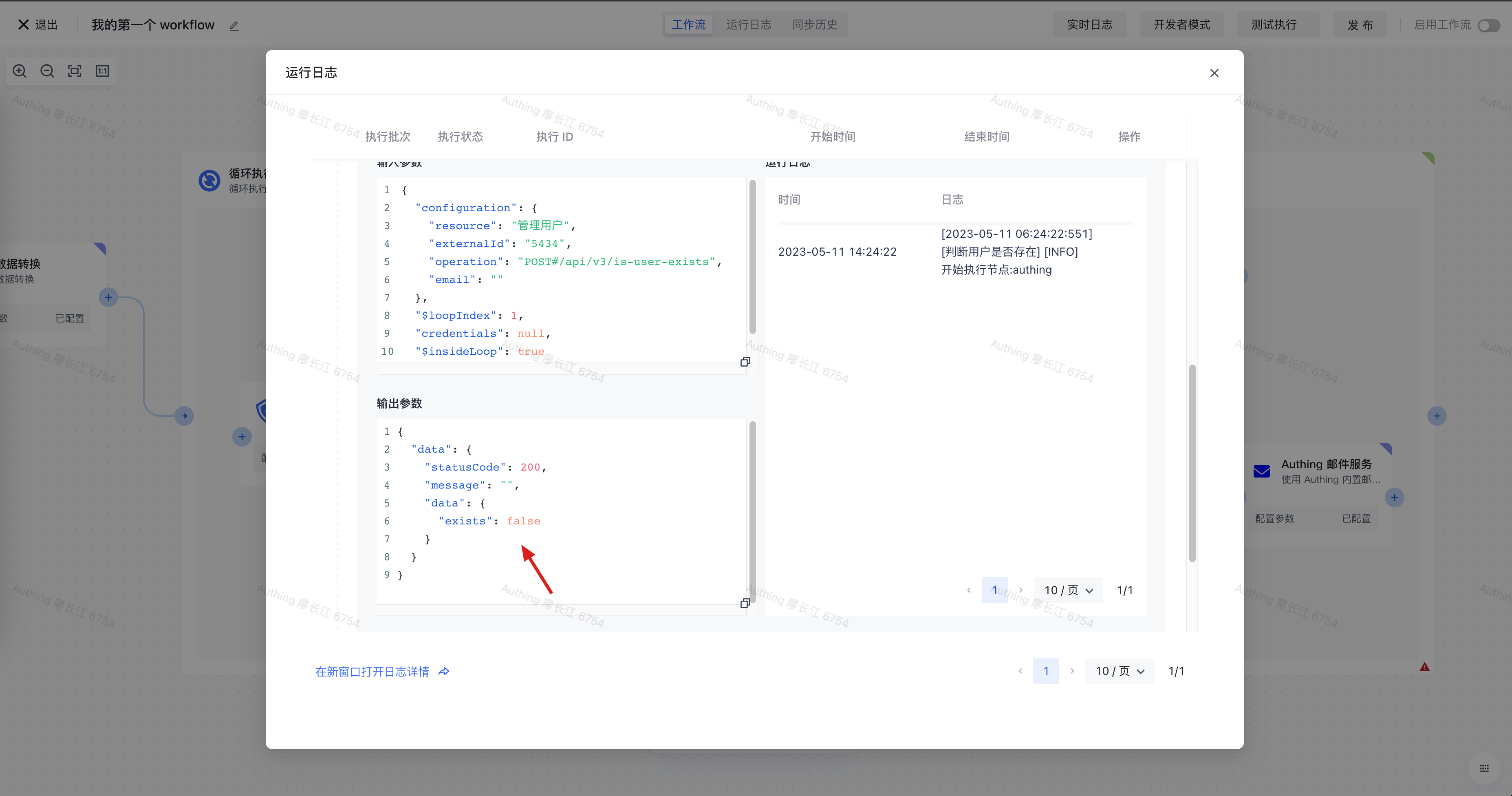
Task: Click the zoom out magnifier icon
Action: tap(47, 71)
